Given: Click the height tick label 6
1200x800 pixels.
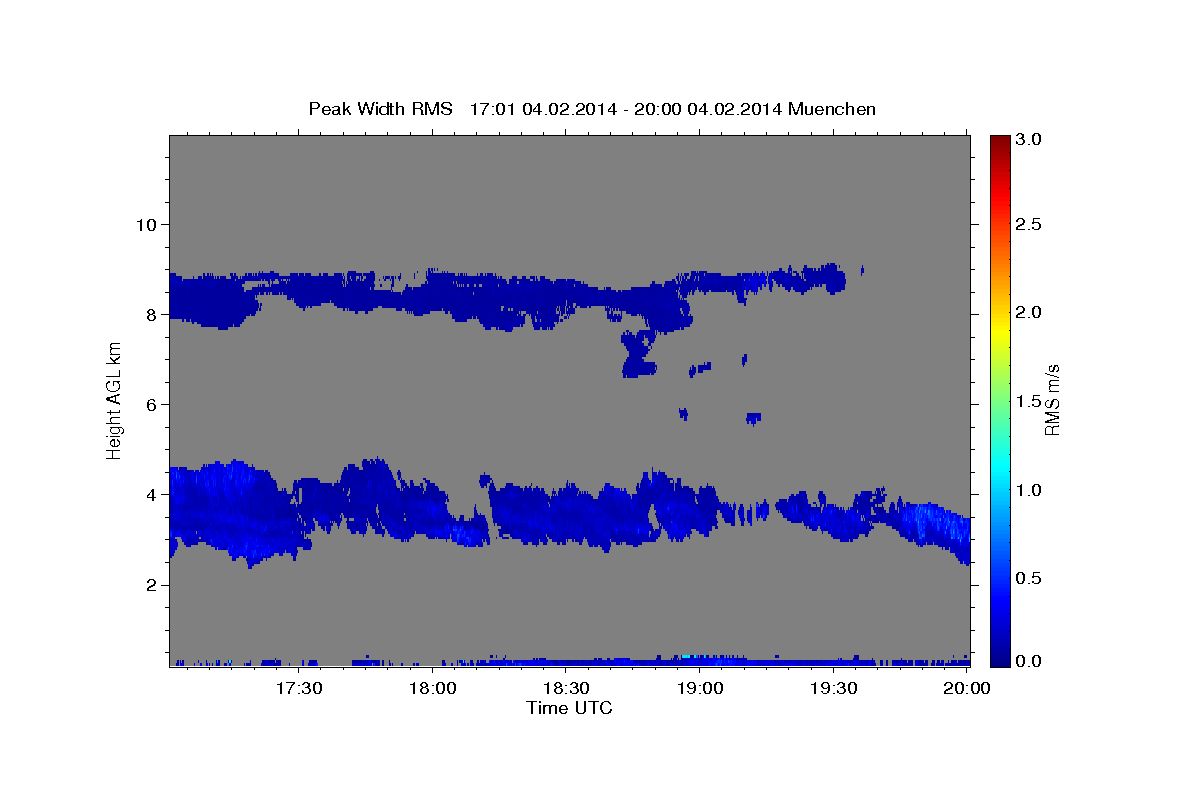Looking at the screenshot, I should coord(151,404).
